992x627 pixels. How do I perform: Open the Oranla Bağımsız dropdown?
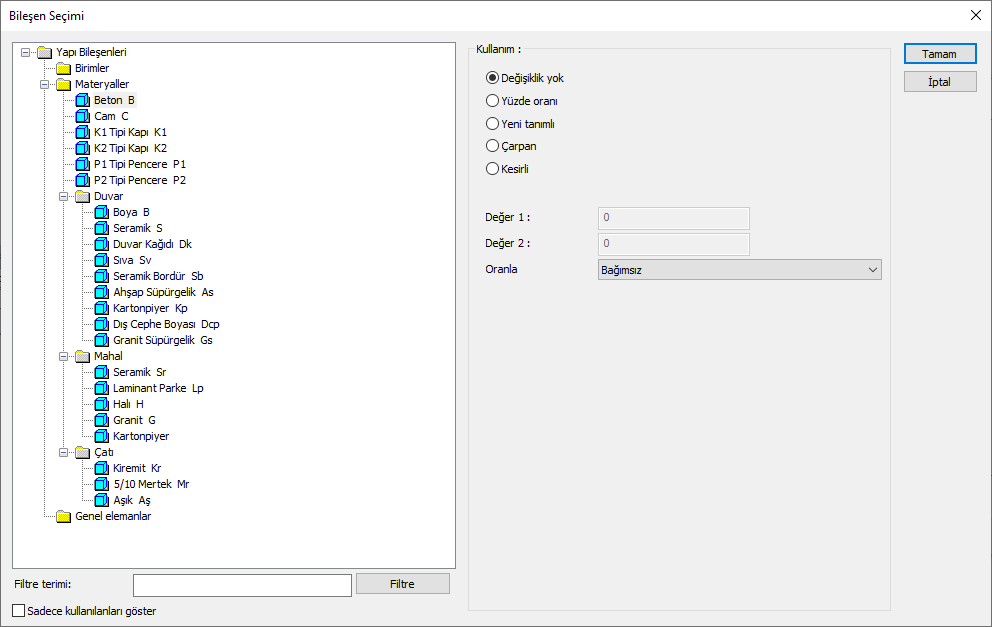pos(739,270)
